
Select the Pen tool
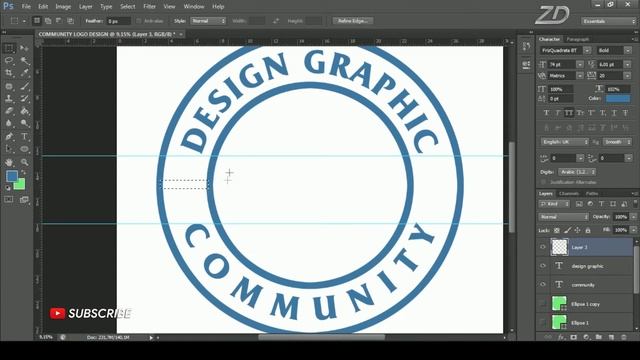9,136
